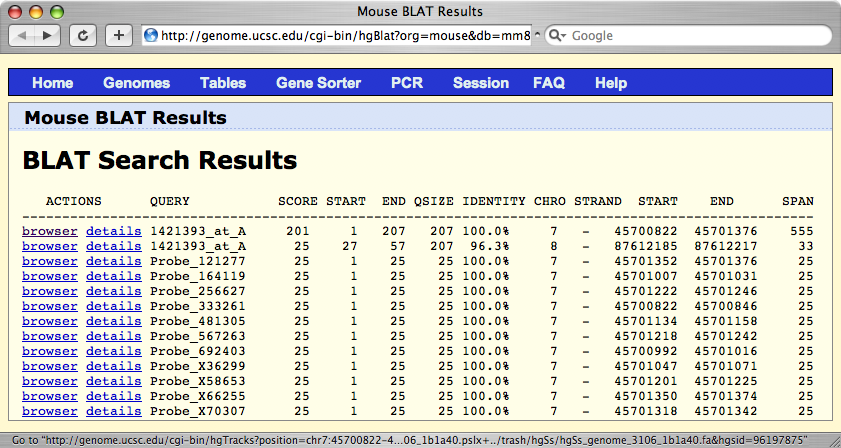Open the Google search magnifier dropdown
The image size is (841, 448).
pyautogui.click(x=558, y=35)
